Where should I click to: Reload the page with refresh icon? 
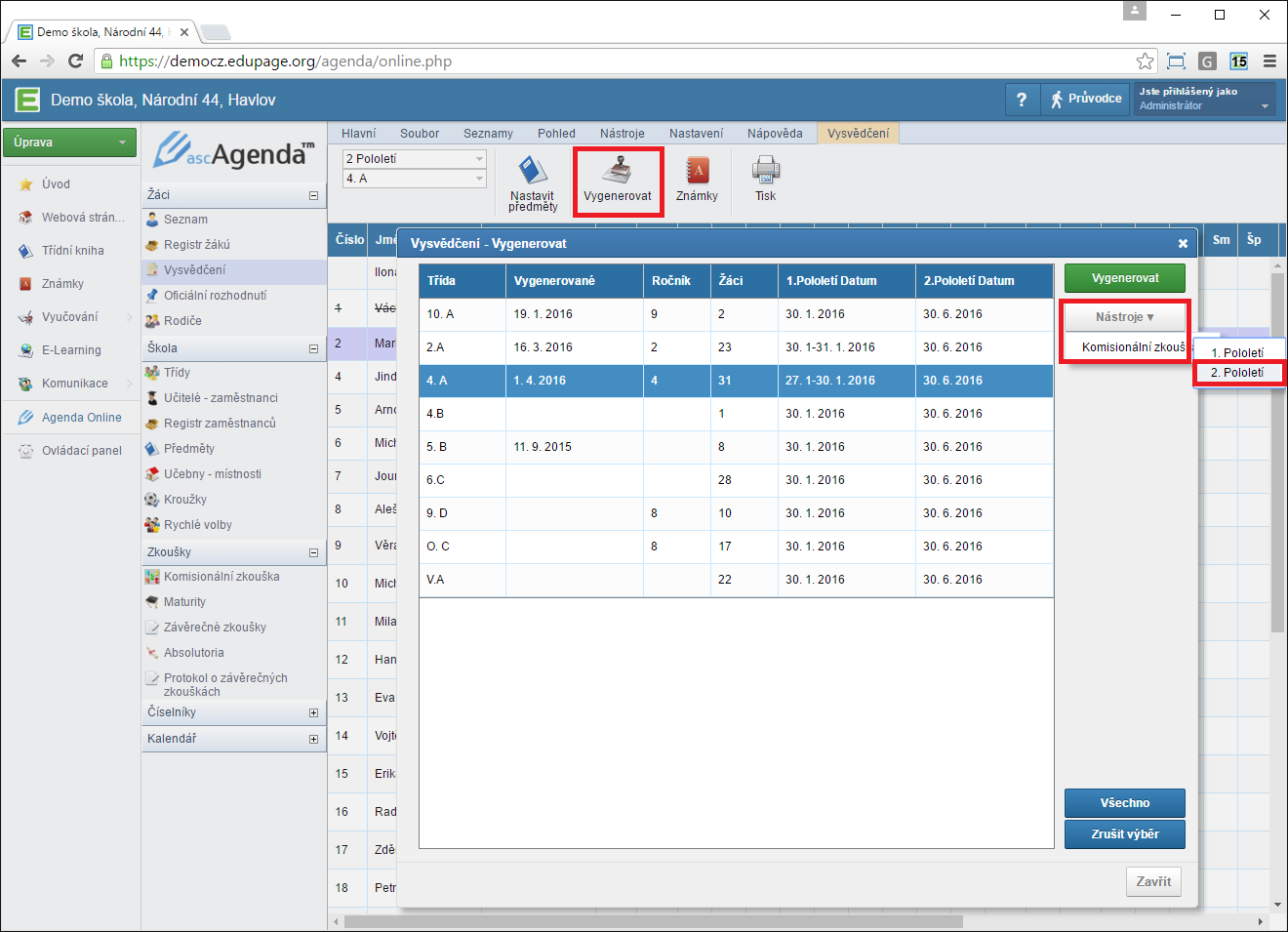point(75,61)
